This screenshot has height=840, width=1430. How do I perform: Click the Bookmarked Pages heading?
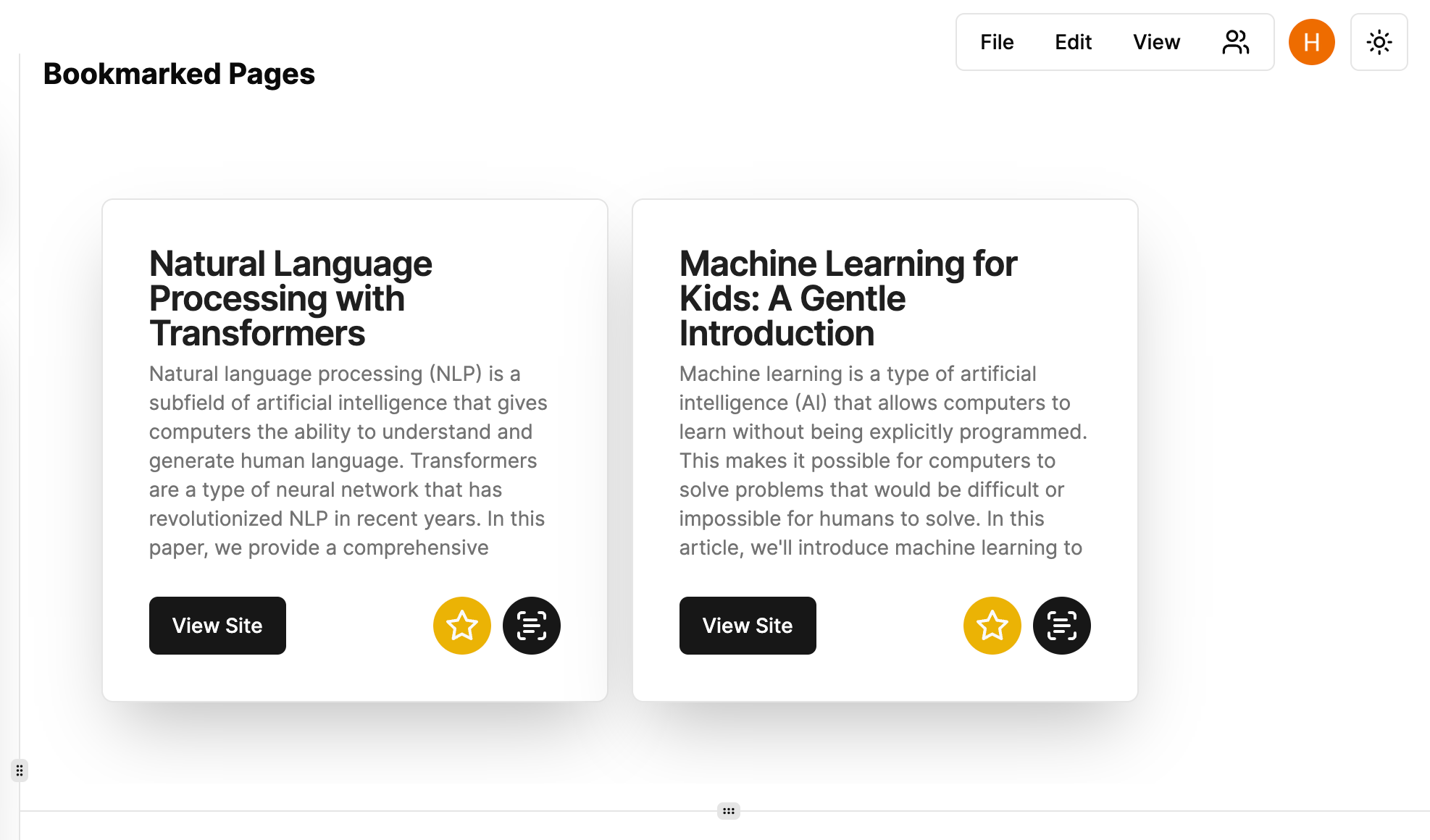(179, 74)
